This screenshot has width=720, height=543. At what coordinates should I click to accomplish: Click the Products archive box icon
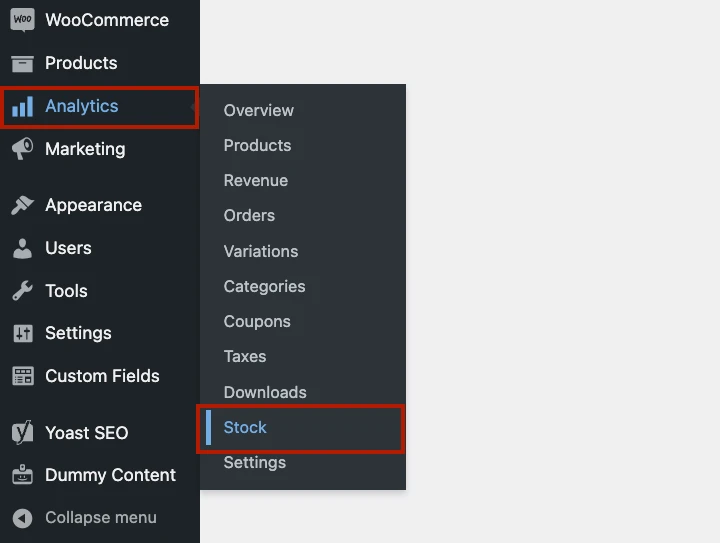22,63
